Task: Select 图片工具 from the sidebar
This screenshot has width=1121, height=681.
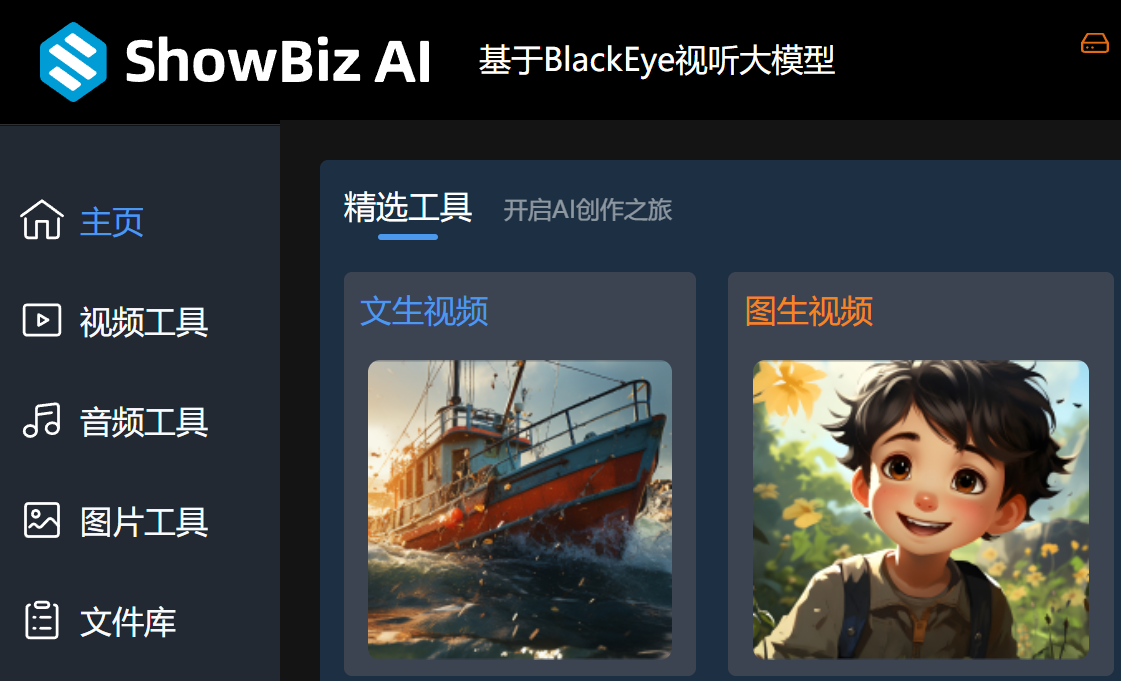Action: [144, 522]
